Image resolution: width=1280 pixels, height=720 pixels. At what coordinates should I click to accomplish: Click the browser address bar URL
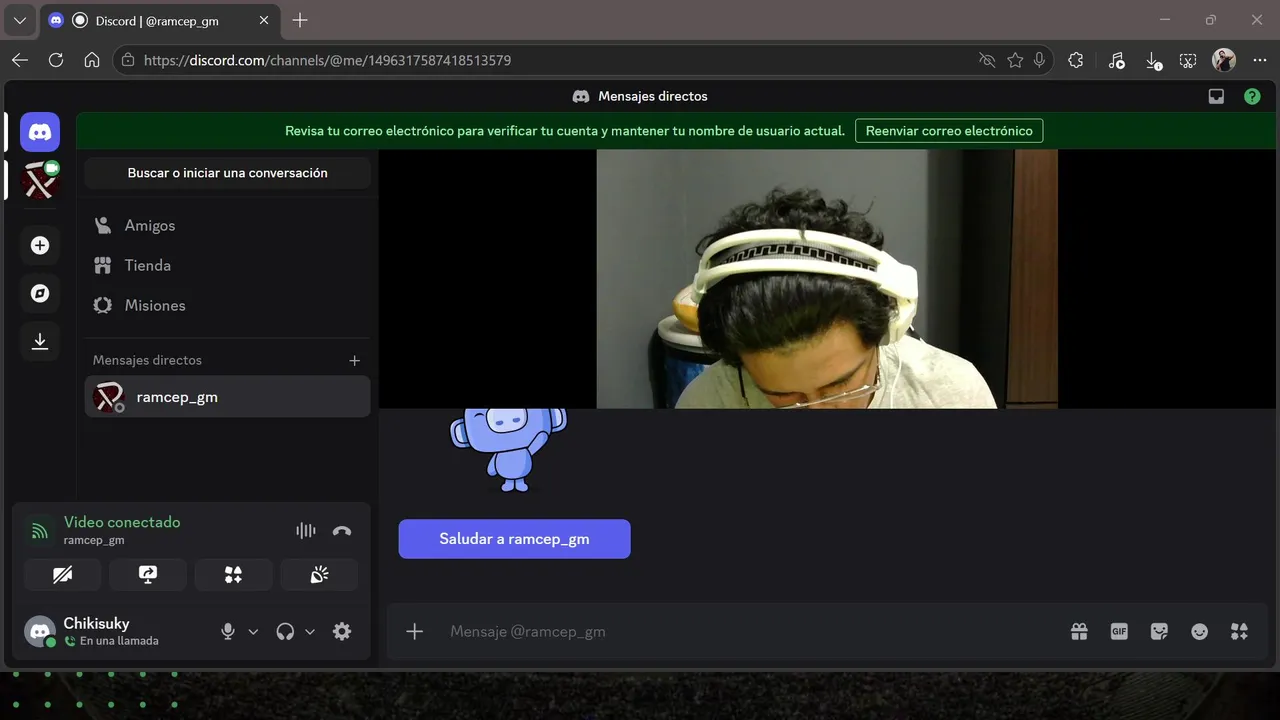(327, 60)
